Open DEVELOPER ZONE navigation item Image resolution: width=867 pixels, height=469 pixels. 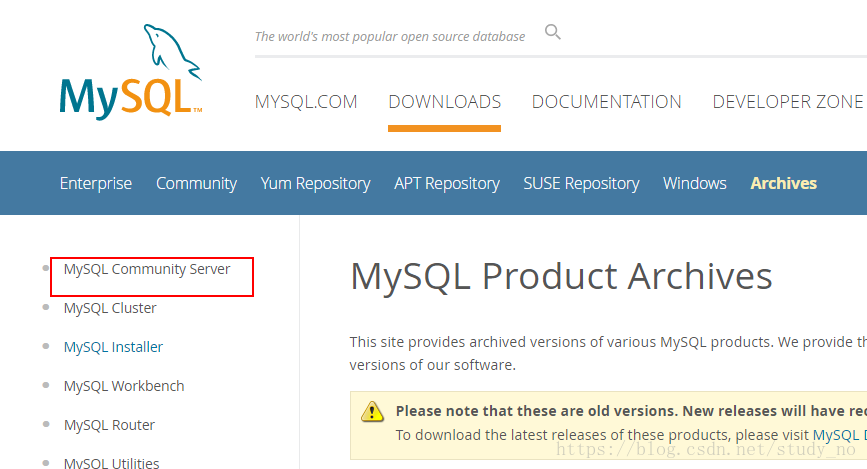[787, 102]
